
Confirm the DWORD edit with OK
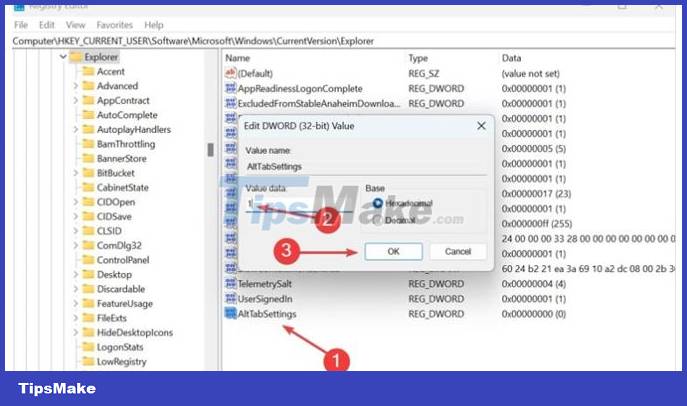(393, 251)
